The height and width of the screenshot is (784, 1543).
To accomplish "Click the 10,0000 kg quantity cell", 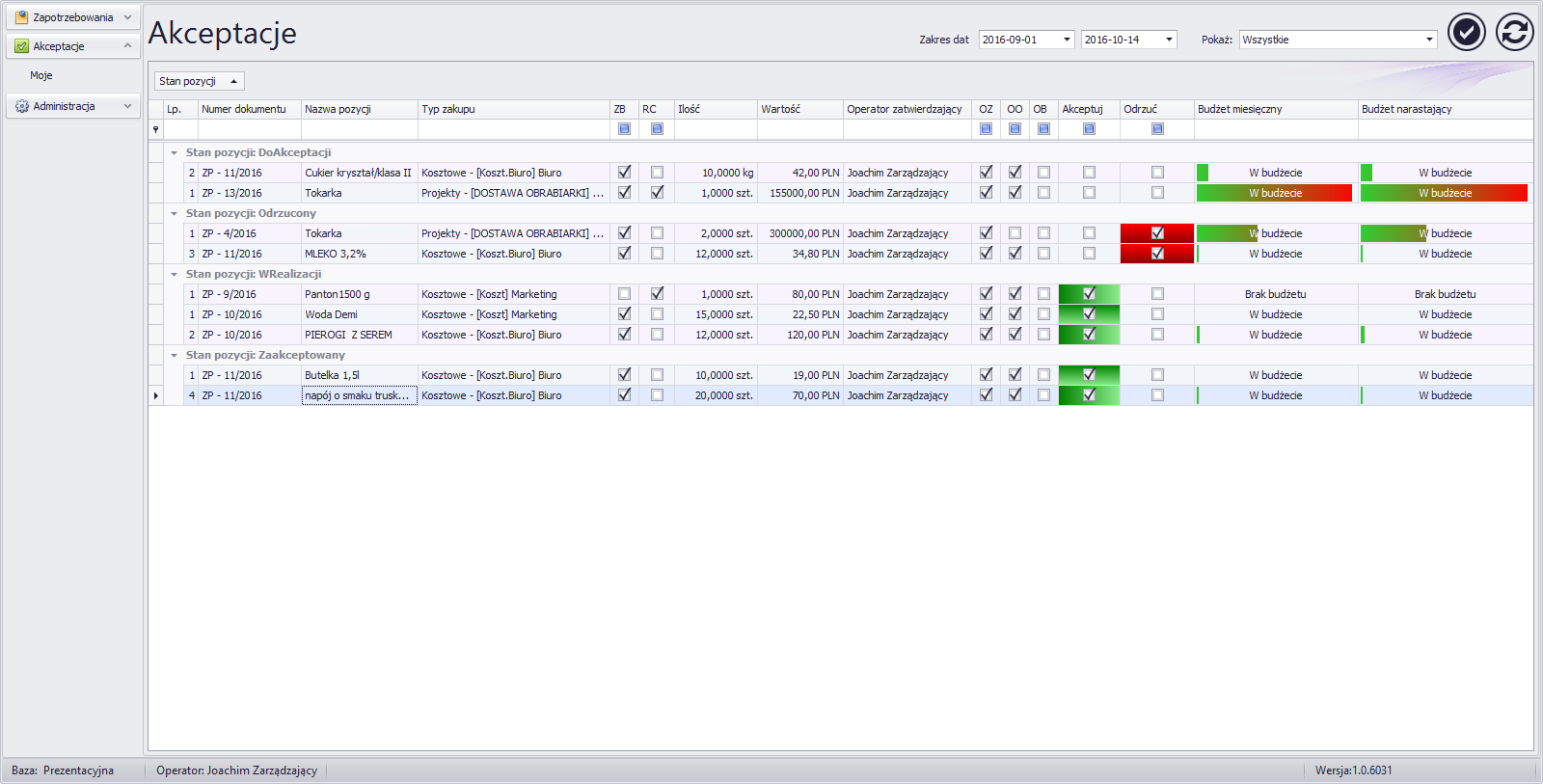I will (x=716, y=173).
